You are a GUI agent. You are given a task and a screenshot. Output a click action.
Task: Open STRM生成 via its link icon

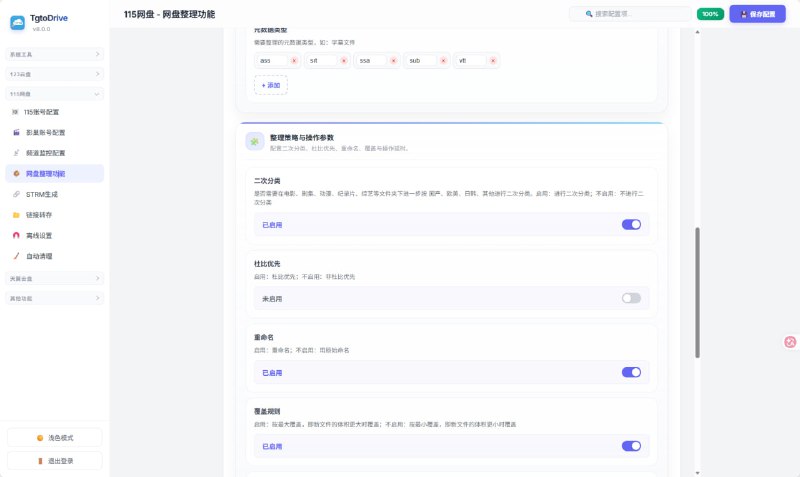(x=16, y=194)
